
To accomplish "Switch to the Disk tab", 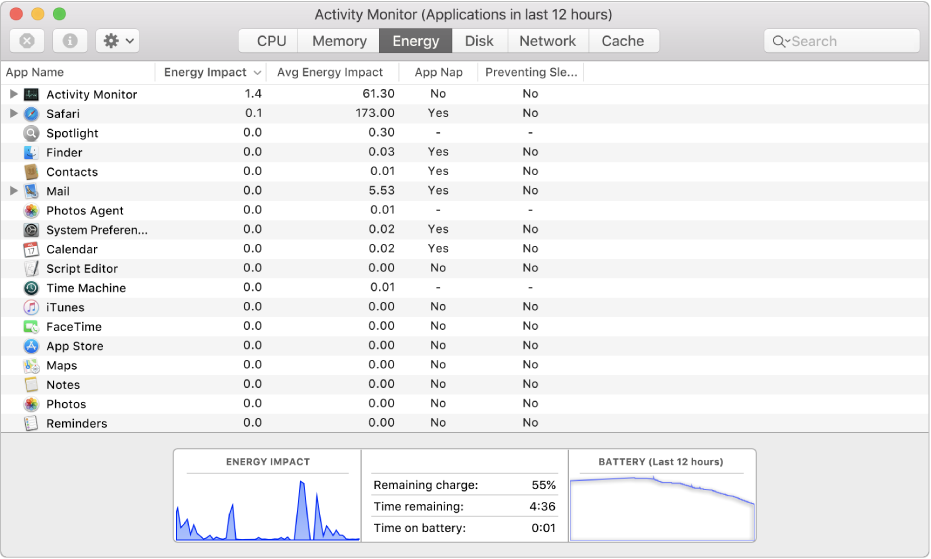I will point(479,41).
